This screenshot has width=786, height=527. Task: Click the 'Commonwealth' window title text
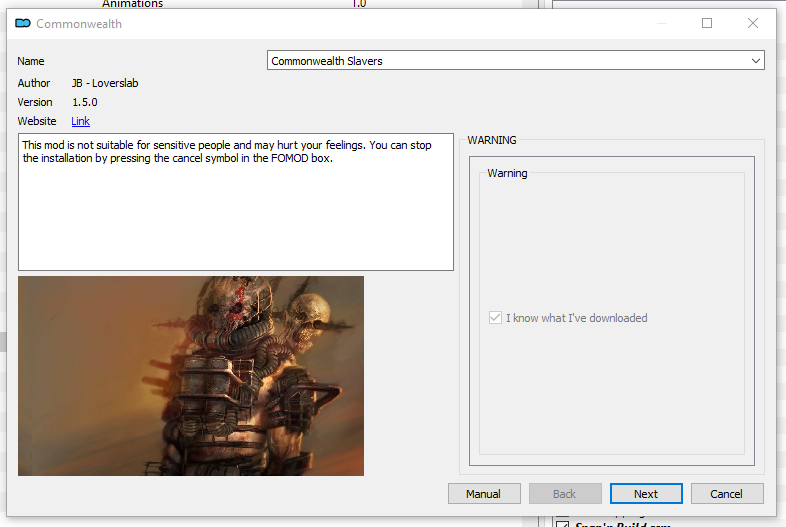[x=79, y=24]
